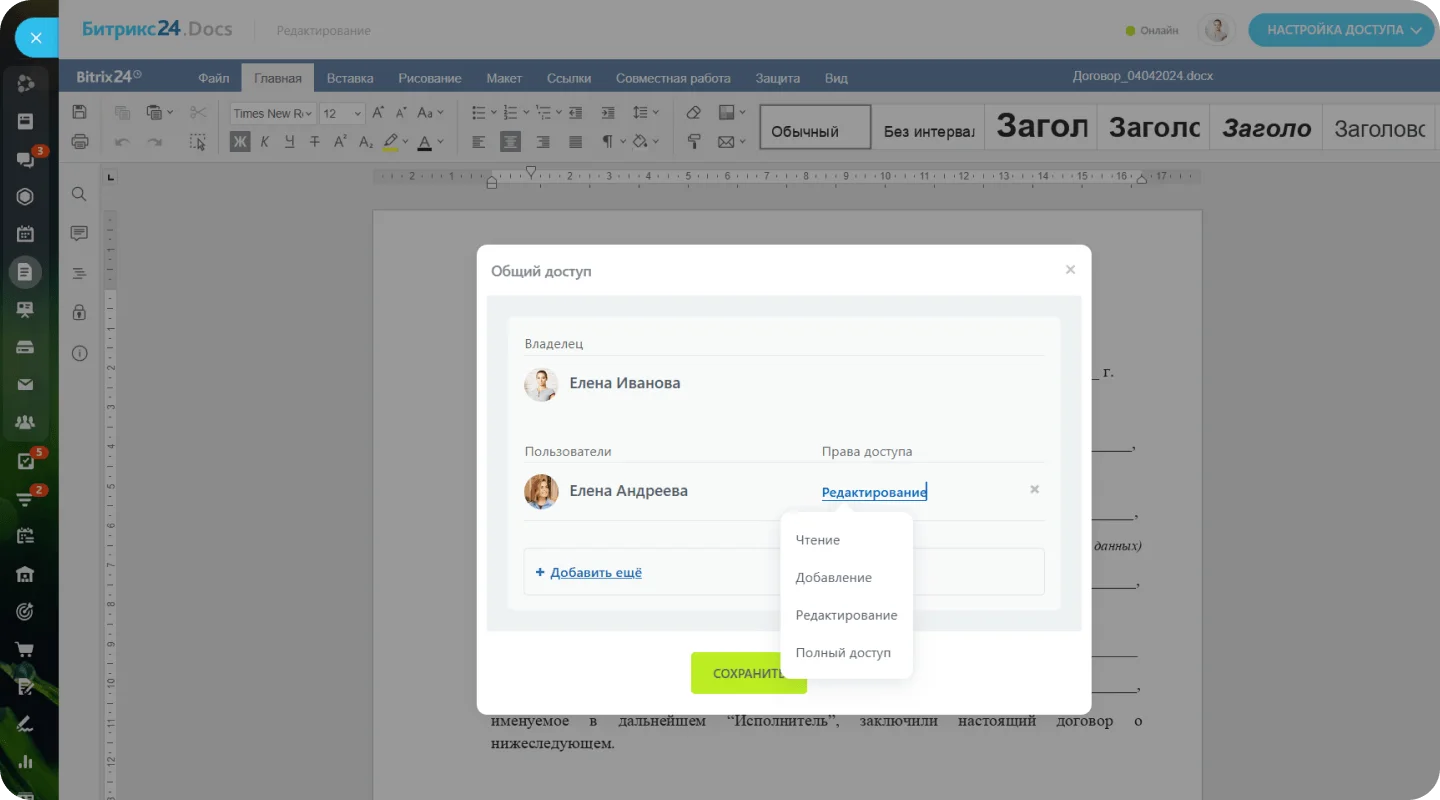This screenshot has width=1440, height=800.
Task: Click the increase font size icon
Action: coord(377,112)
